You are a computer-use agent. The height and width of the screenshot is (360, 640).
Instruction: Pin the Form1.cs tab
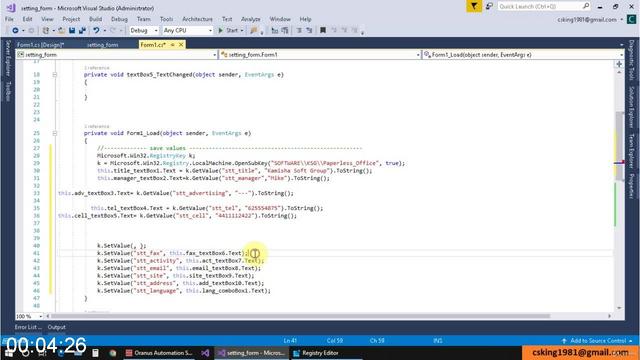(173, 44)
